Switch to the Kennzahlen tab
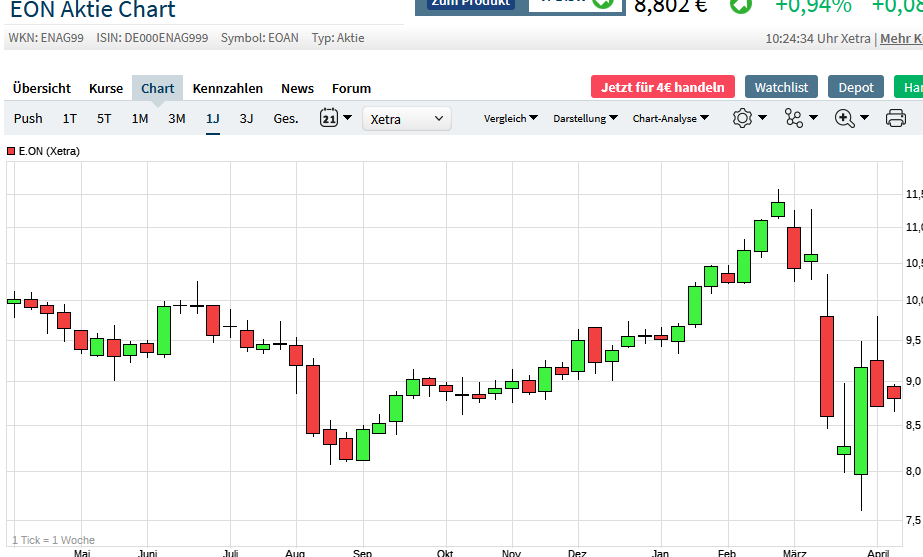The image size is (923, 557). click(227, 88)
